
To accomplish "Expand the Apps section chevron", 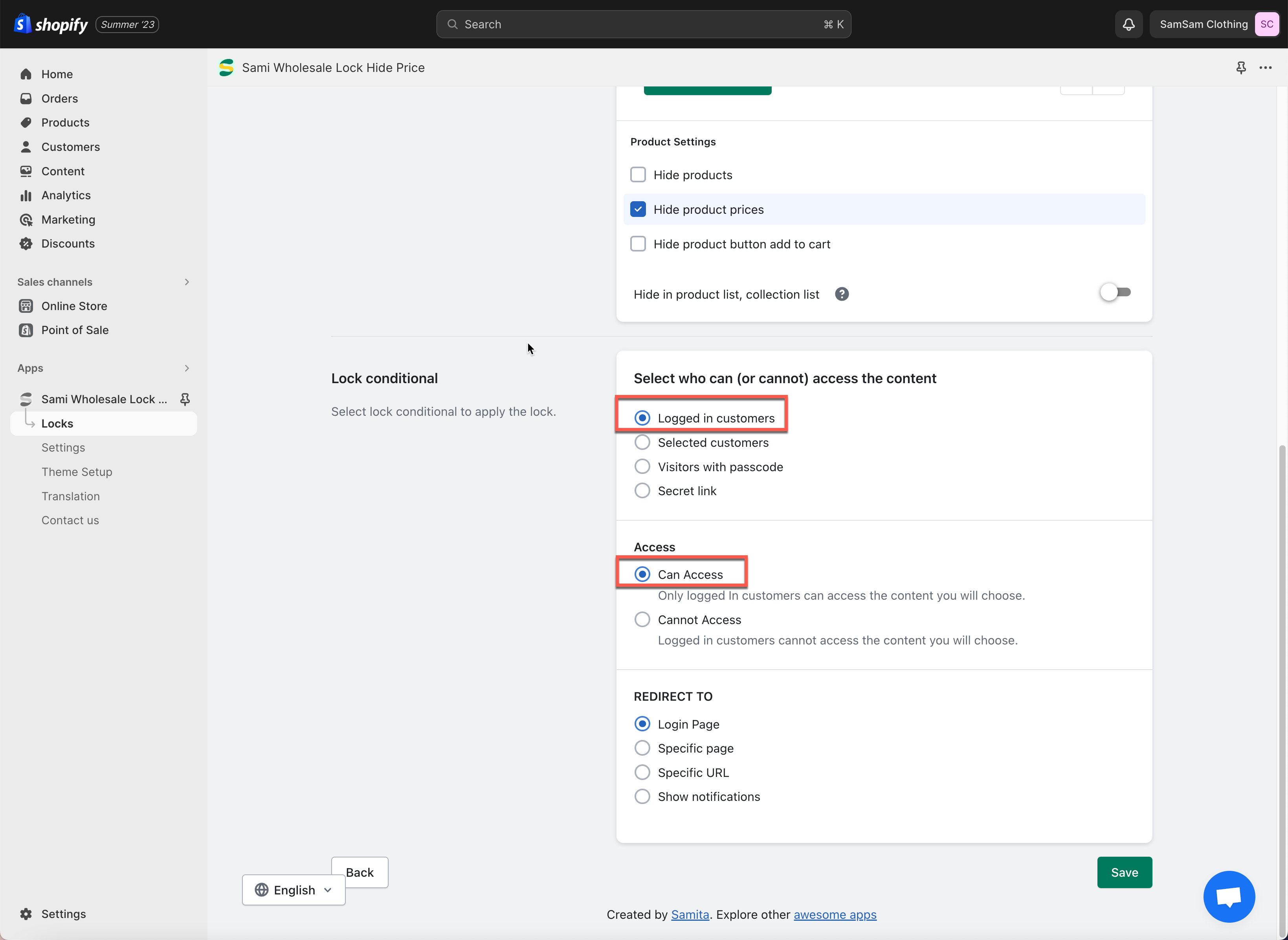I will pyautogui.click(x=187, y=368).
